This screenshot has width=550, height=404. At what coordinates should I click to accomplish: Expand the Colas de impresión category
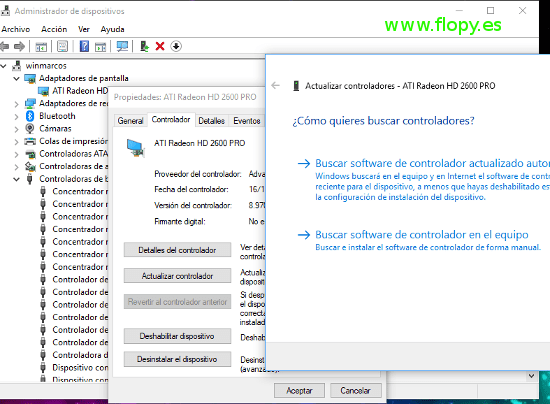tap(16, 142)
